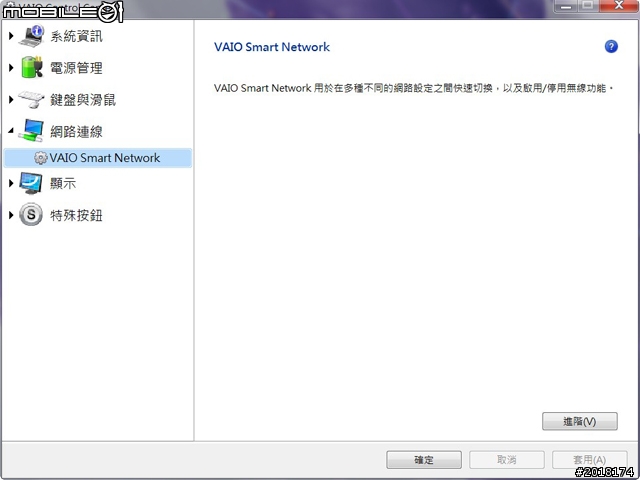The width and height of the screenshot is (640, 480).
Task: Click the VAIO Smart Network heading text
Action: click(272, 47)
